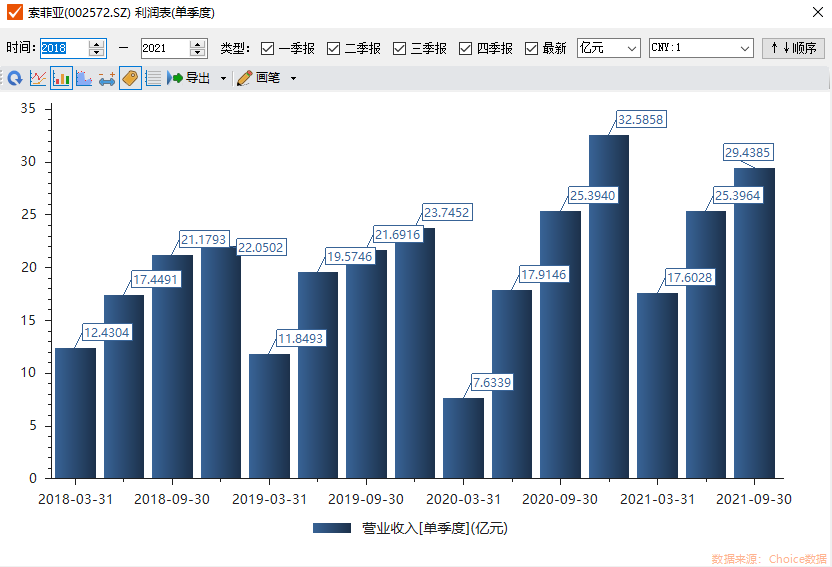Click the data label 25.3964
832x567 pixels.
[x=738, y=196]
